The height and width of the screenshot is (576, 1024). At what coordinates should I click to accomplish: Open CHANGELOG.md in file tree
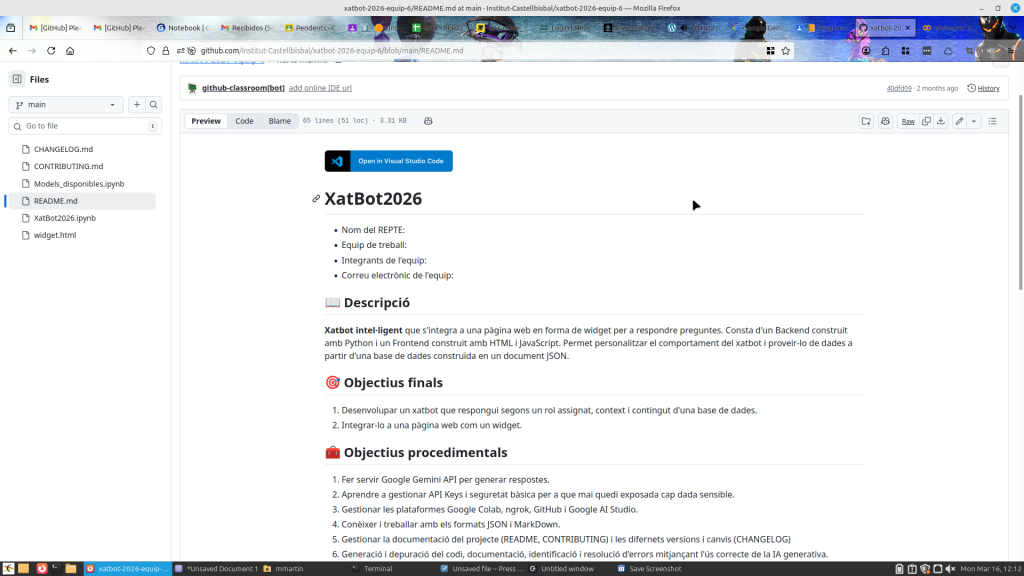click(63, 149)
